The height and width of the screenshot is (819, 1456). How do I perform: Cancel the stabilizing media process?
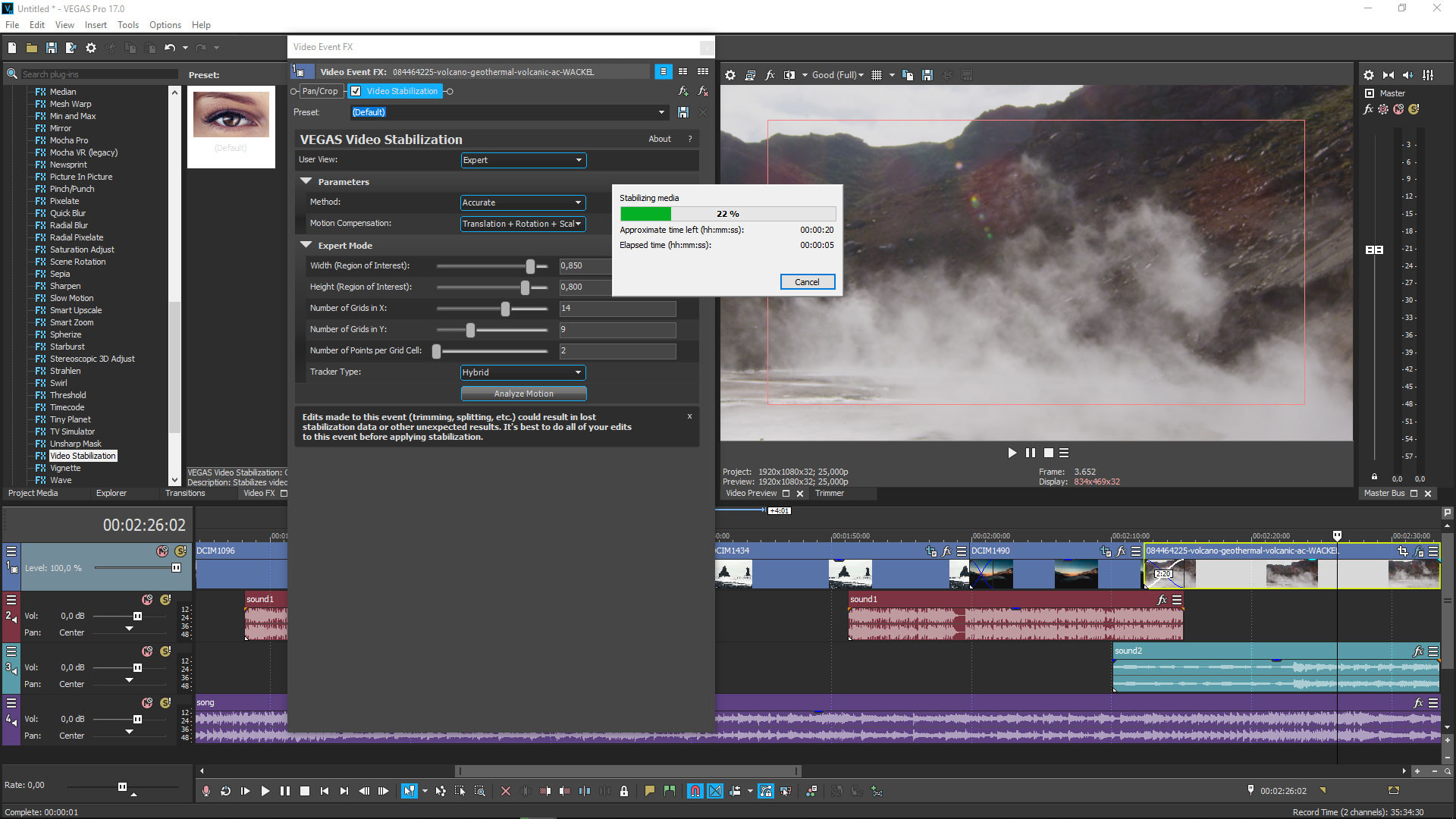tap(807, 281)
